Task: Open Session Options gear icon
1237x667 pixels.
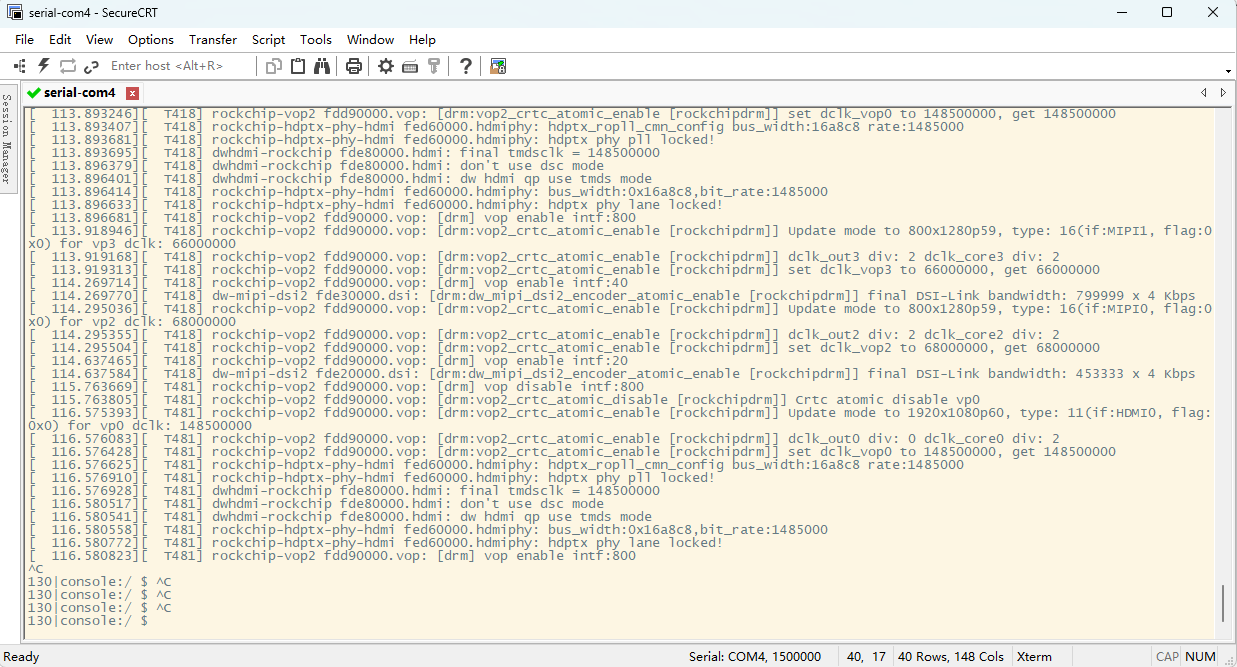Action: point(386,66)
